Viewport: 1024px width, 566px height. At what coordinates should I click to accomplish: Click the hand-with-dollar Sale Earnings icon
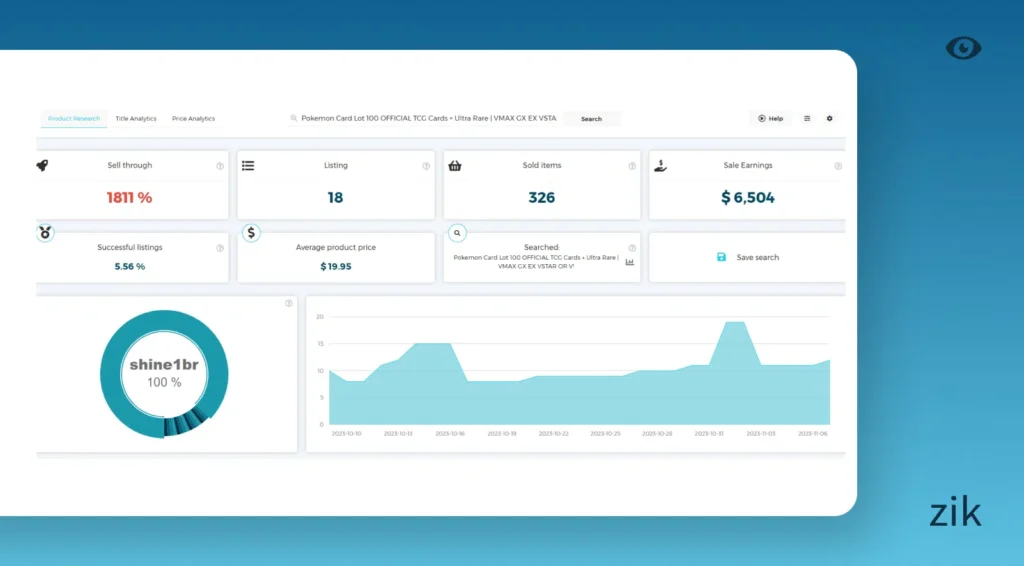tap(660, 166)
